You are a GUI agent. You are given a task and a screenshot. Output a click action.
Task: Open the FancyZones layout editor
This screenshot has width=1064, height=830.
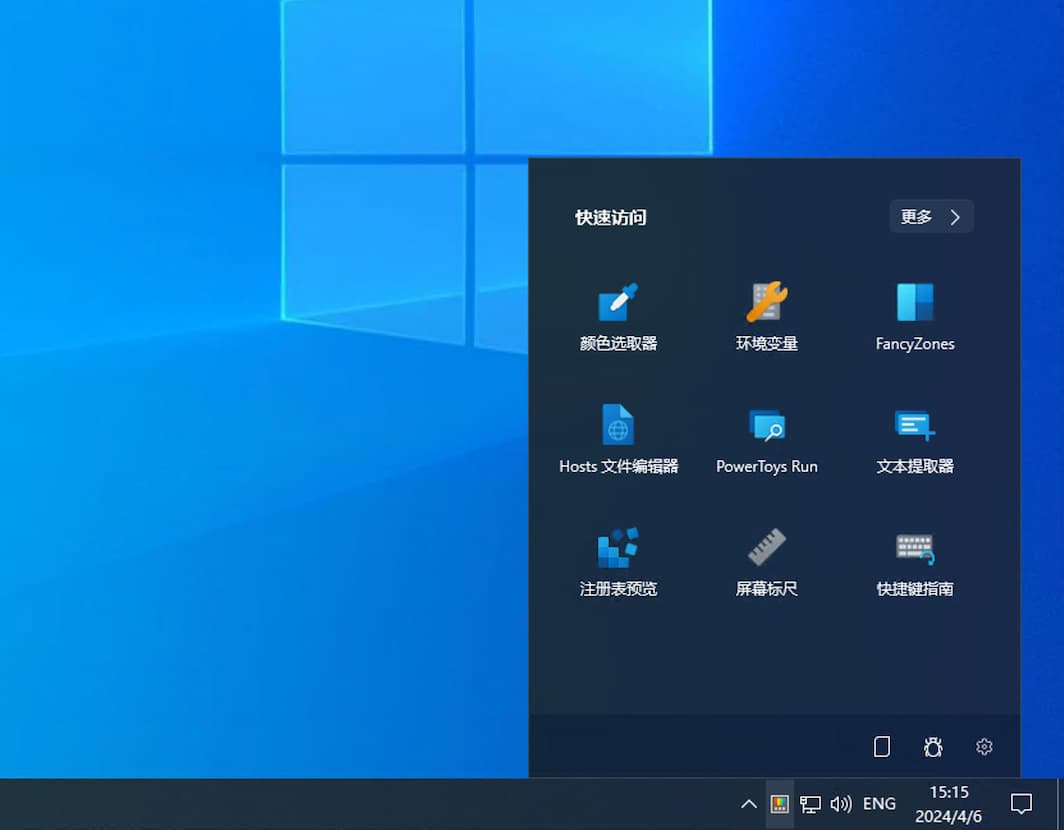point(915,317)
